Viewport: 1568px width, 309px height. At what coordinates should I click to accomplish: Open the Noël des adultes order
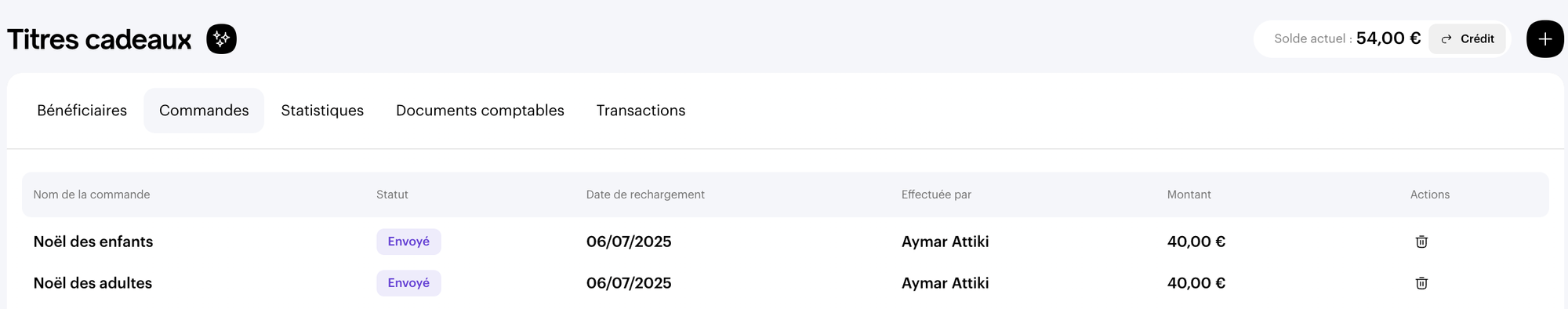[x=93, y=283]
